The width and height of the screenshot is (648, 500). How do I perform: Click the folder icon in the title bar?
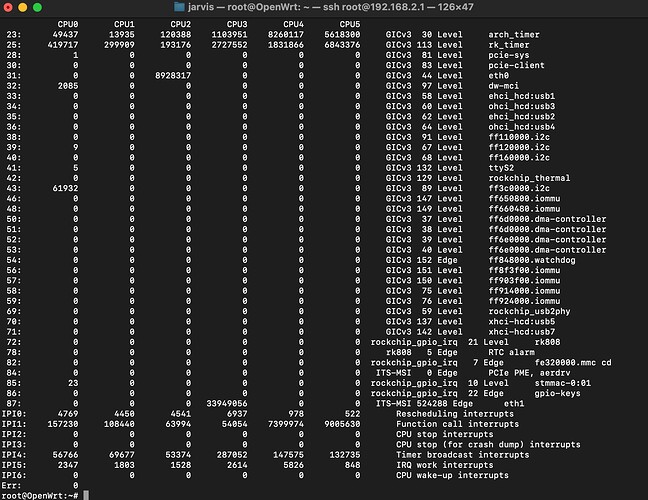[x=179, y=7]
